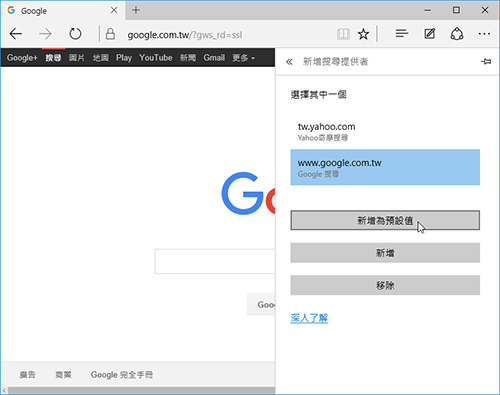Minimize the Edge window

[428, 10]
